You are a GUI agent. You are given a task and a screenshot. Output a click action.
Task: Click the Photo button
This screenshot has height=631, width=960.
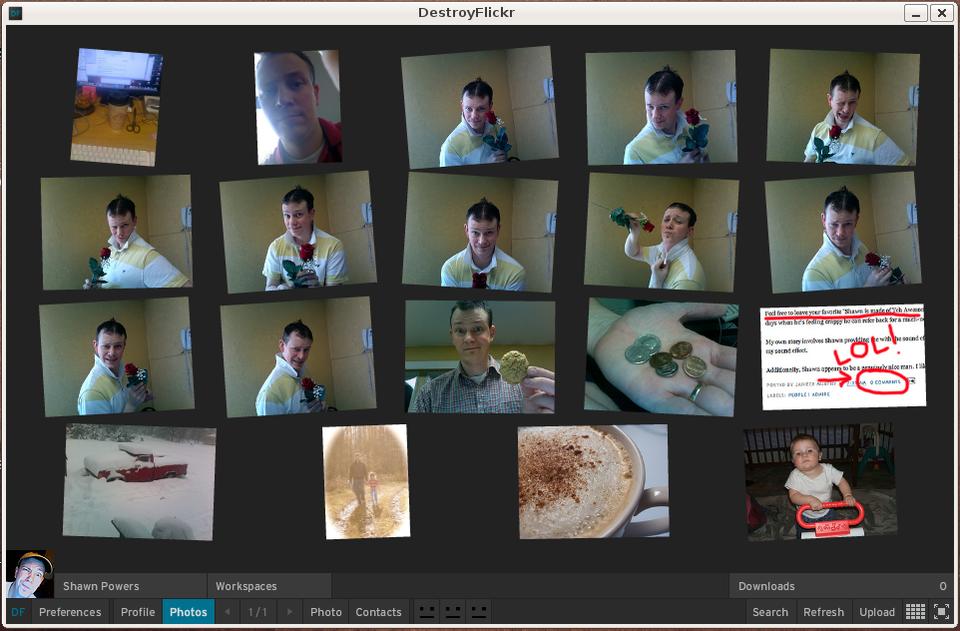[x=326, y=612]
